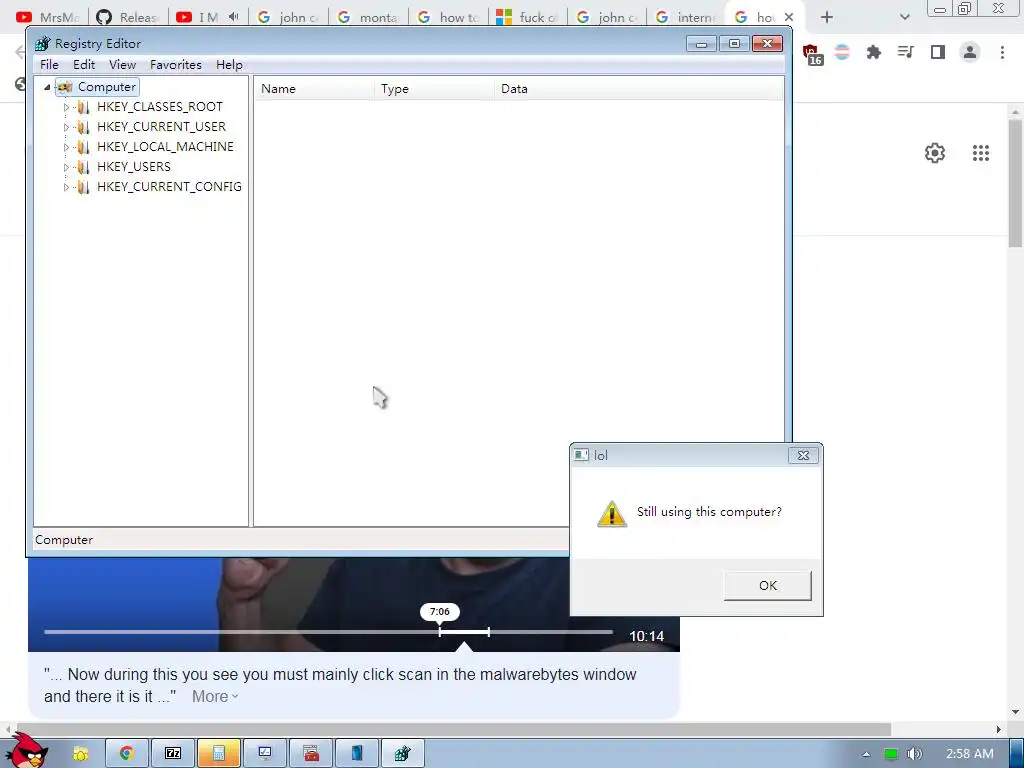Screen dimensions: 1024x768
Task: Open a new Chrome tab
Action: coord(827,18)
